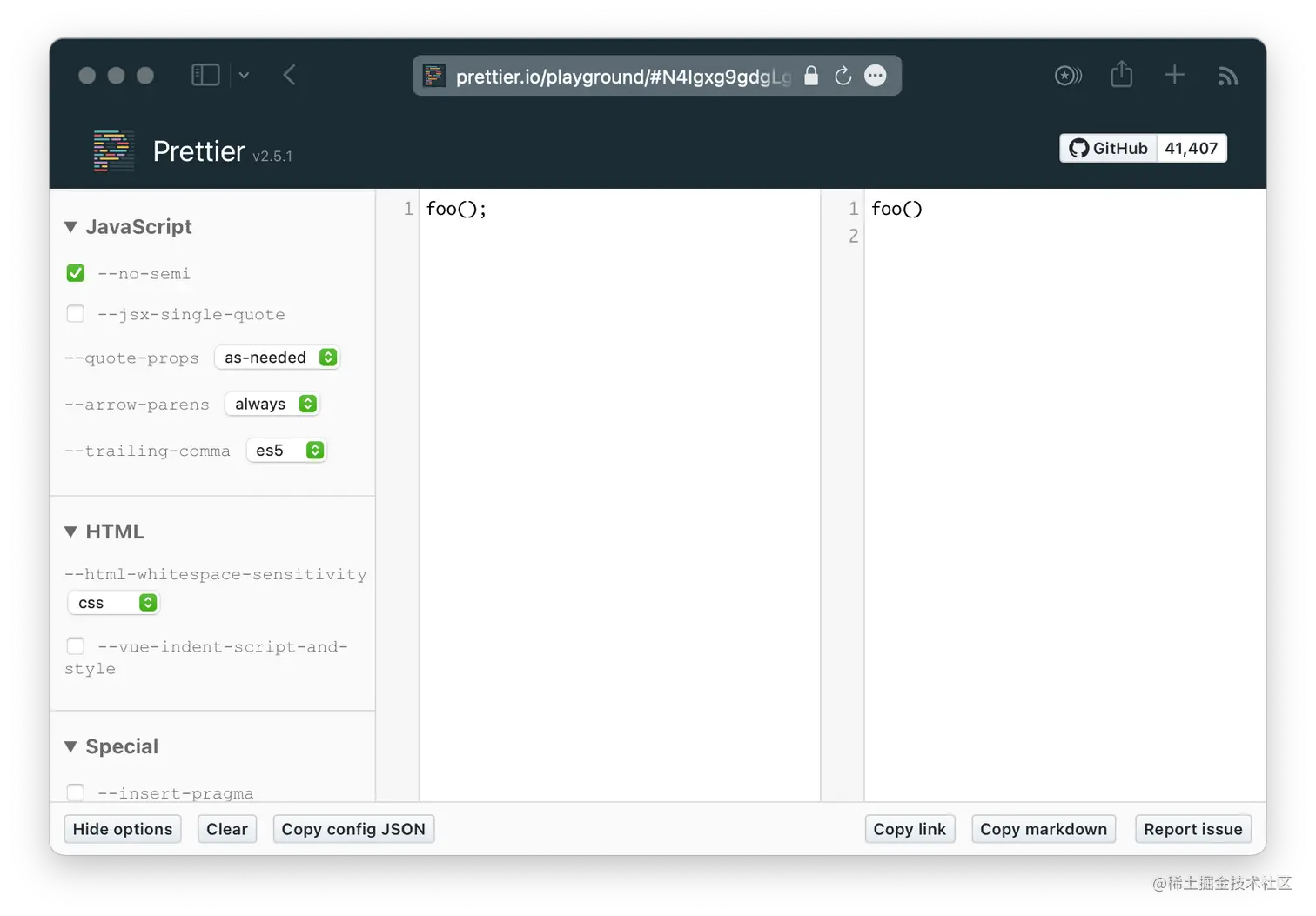
Task: Click line number 2 in the output gutter
Action: pos(853,236)
